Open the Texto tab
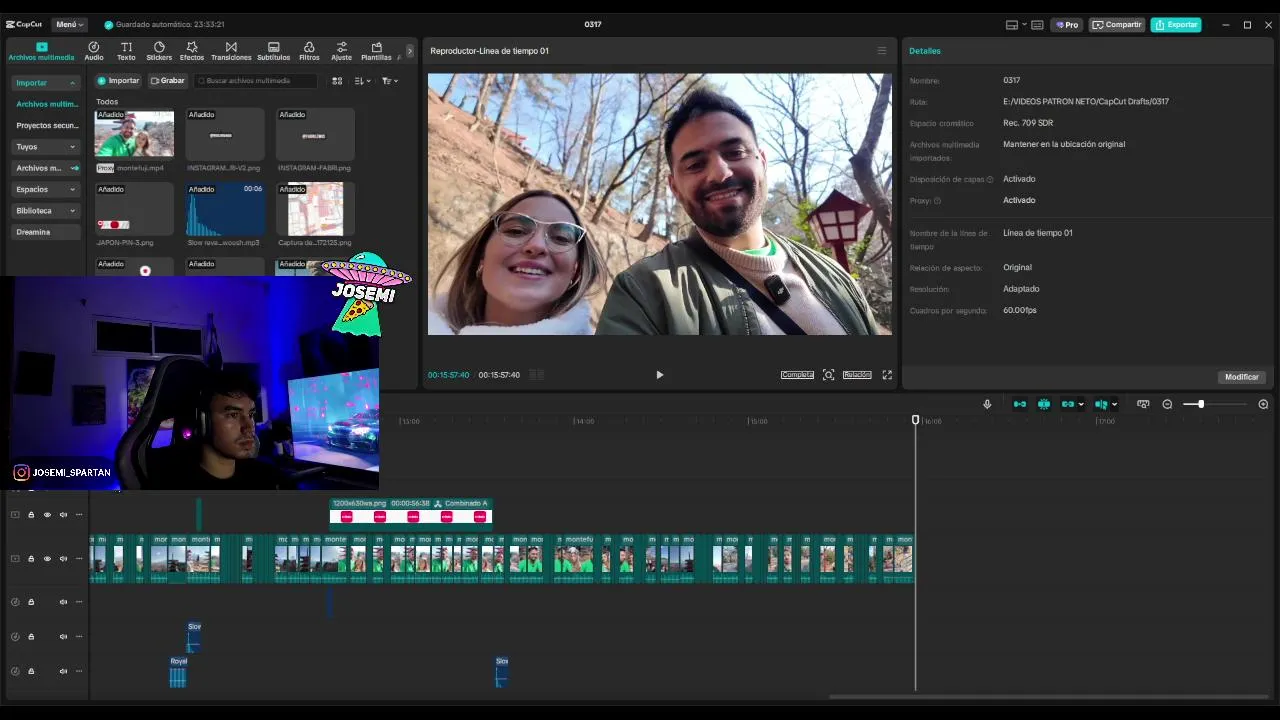This screenshot has width=1280, height=720. pyautogui.click(x=126, y=51)
